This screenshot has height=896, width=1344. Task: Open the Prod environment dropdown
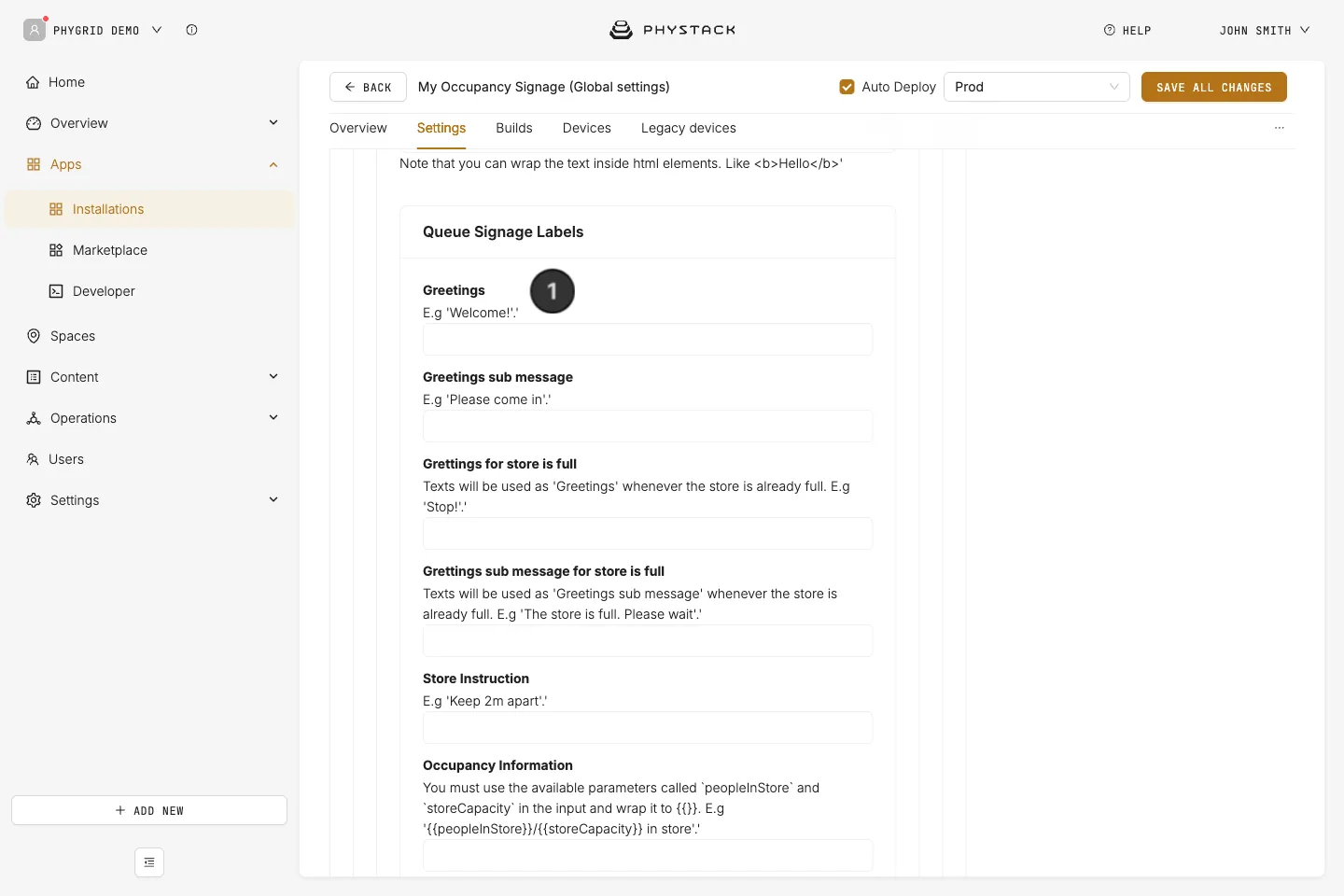click(1037, 87)
